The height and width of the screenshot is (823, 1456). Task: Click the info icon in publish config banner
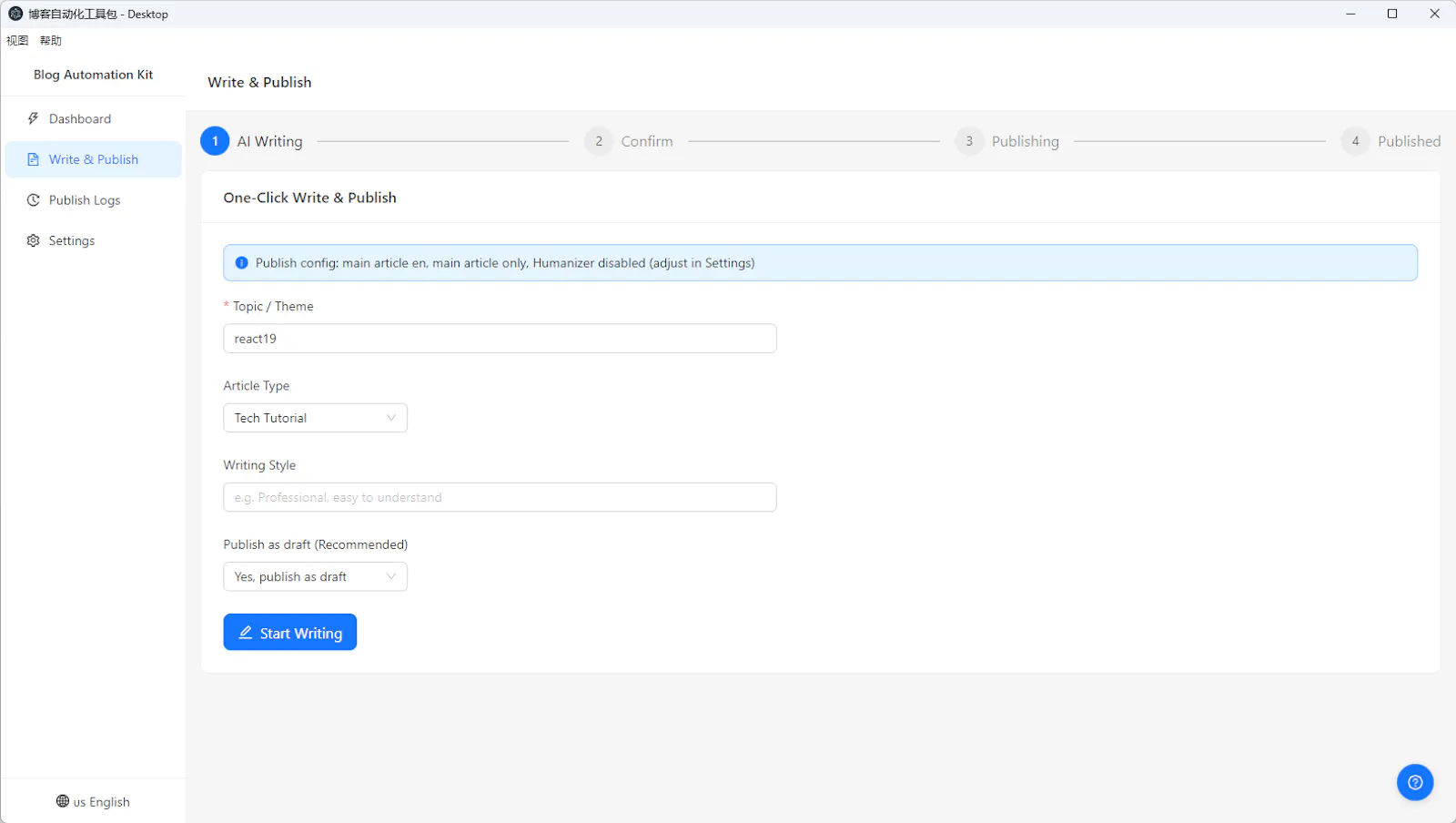242,263
